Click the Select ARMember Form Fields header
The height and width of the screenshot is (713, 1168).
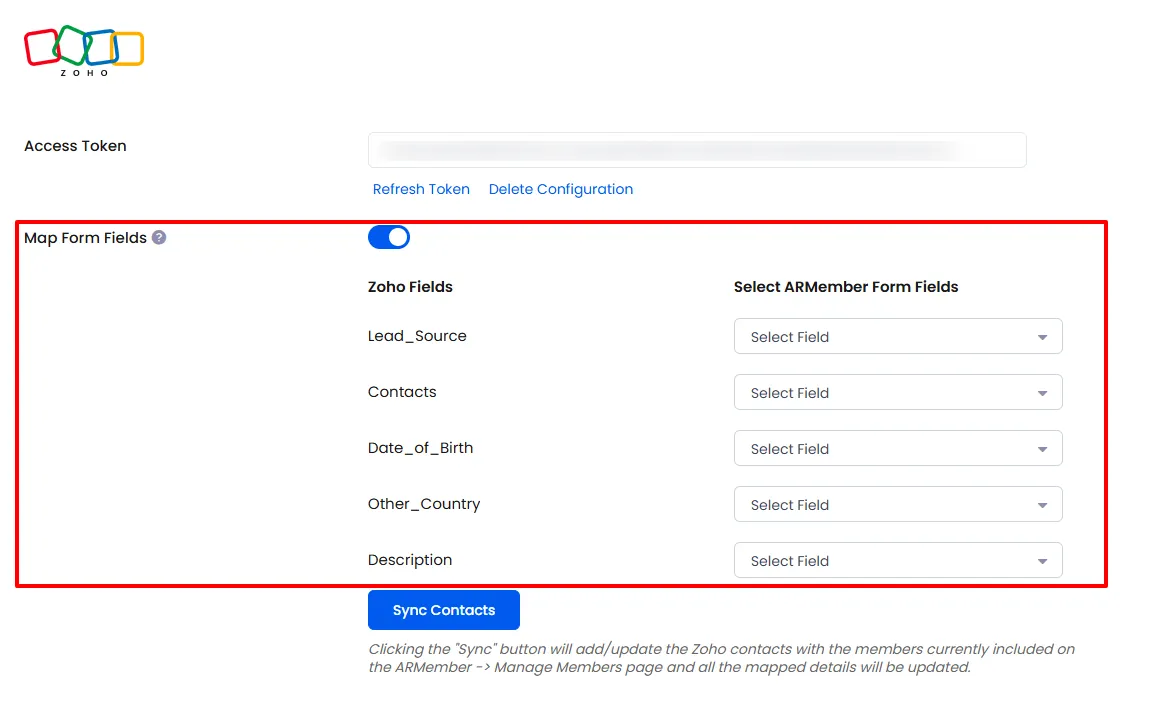click(845, 287)
